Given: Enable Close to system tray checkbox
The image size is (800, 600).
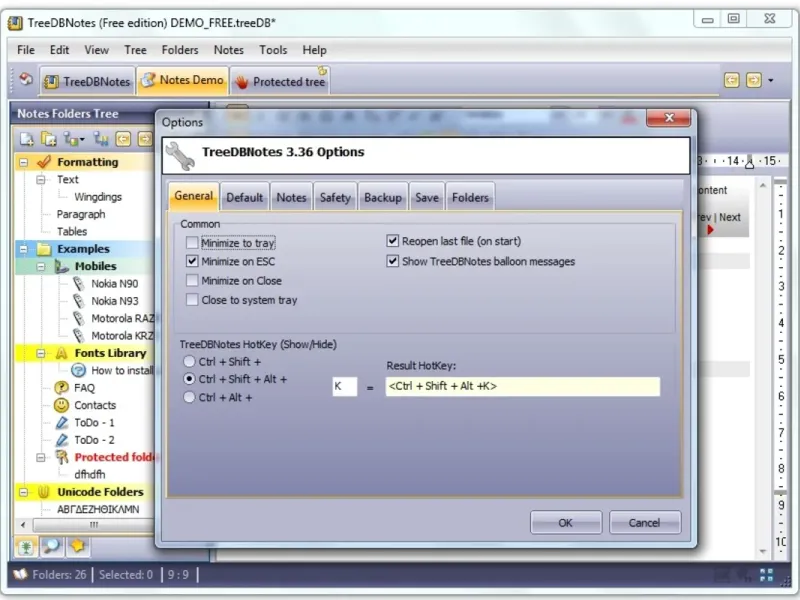Looking at the screenshot, I should [192, 300].
